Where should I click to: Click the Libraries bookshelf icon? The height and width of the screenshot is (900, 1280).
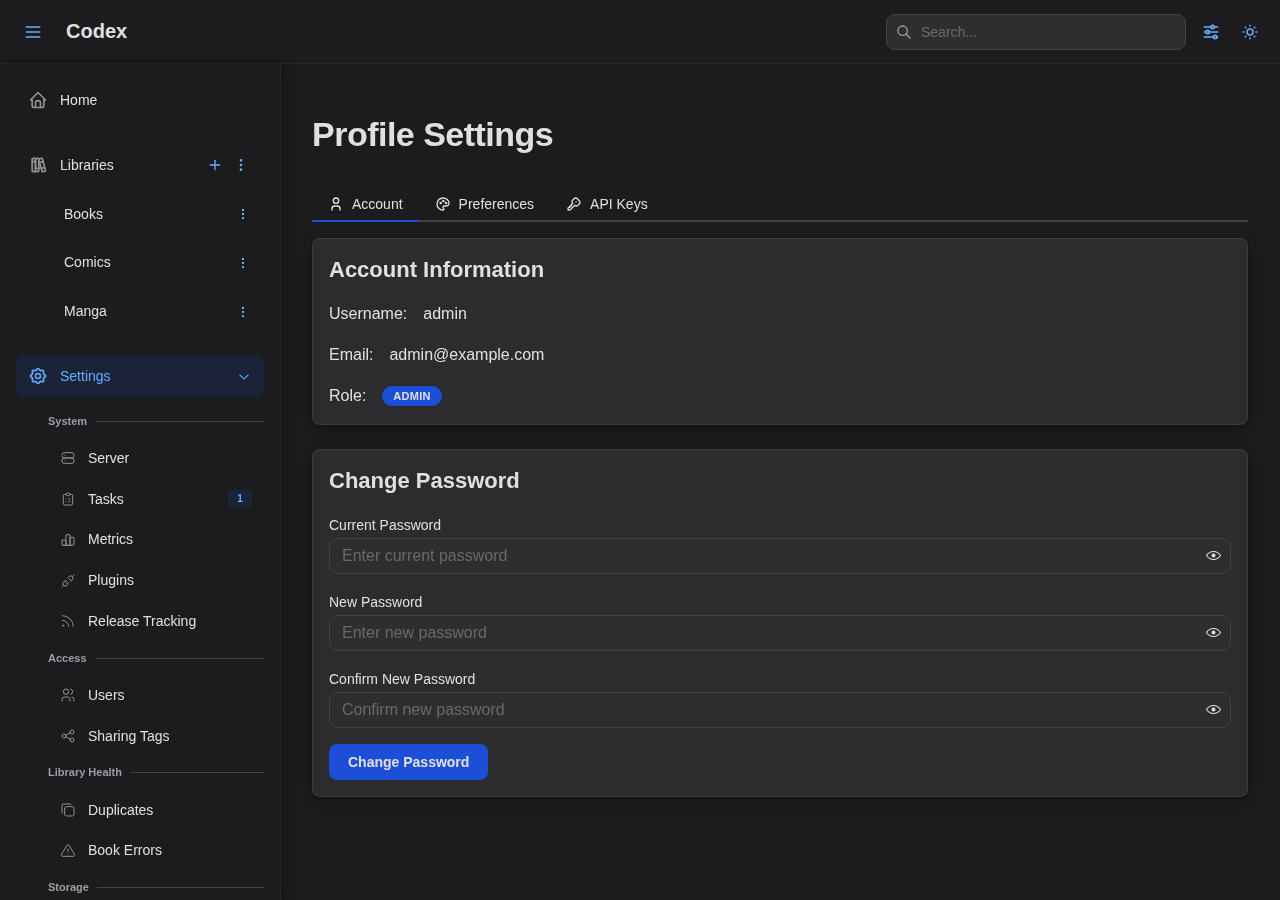coord(38,165)
